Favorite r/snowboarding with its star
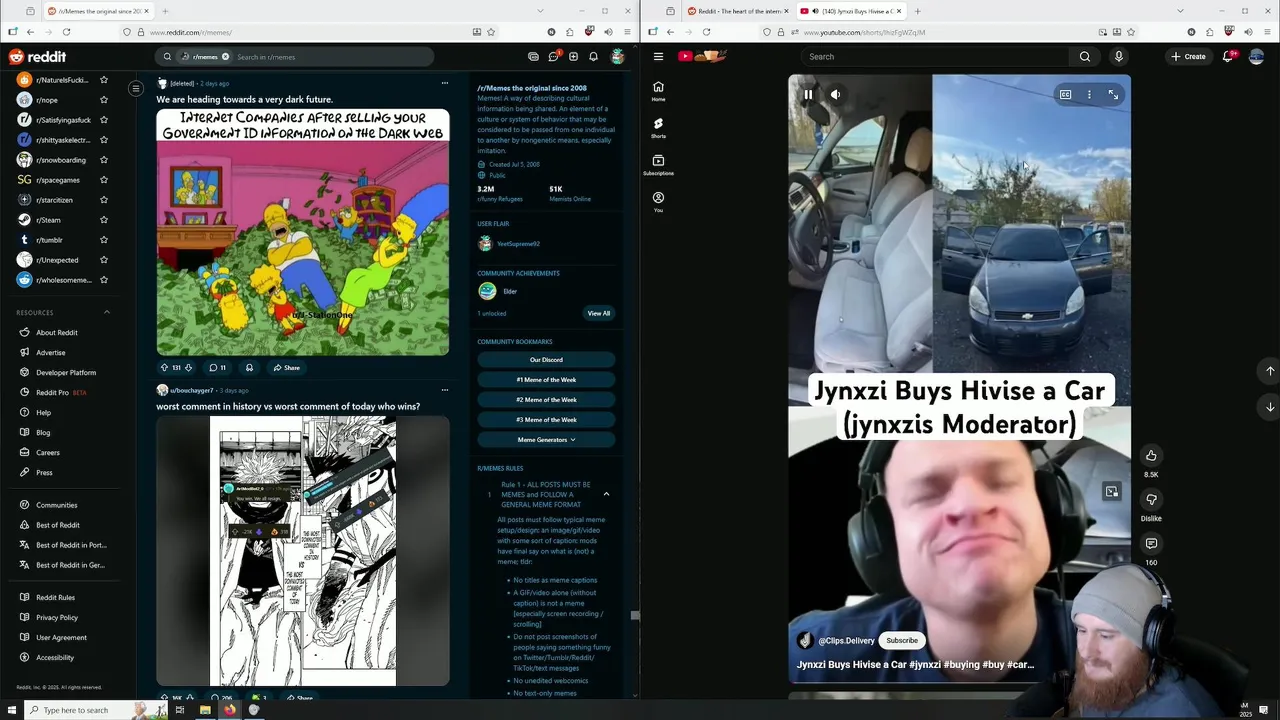This screenshot has width=1280, height=720. (x=103, y=160)
